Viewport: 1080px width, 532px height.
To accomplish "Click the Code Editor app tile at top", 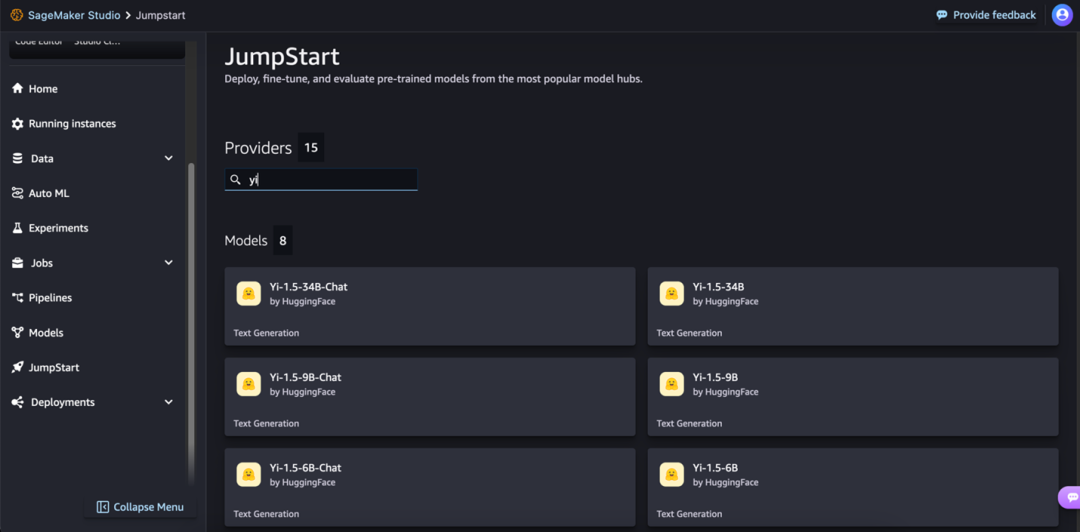I will coord(39,43).
